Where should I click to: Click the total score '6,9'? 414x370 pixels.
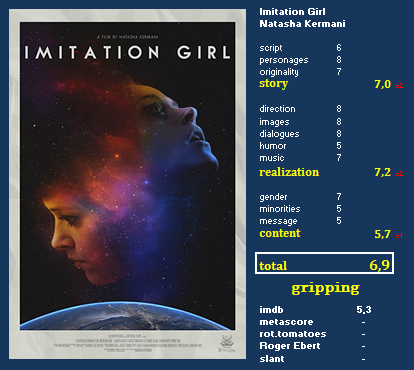[380, 265]
